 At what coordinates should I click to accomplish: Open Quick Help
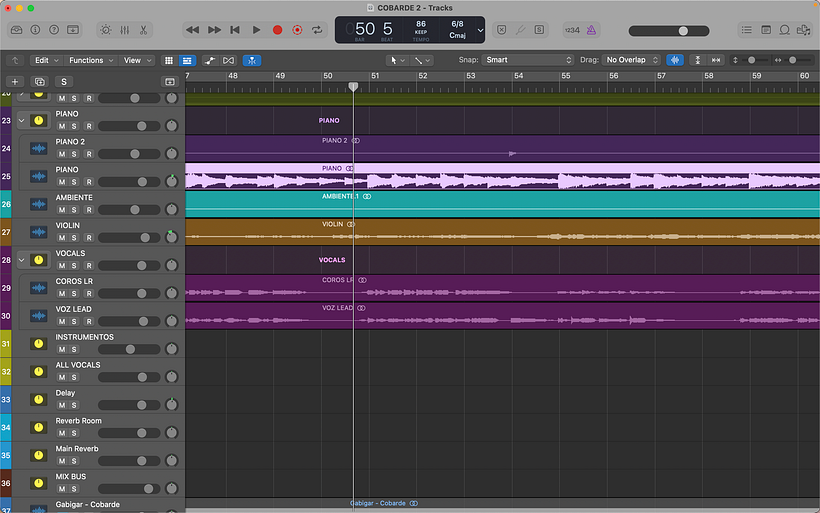54,30
